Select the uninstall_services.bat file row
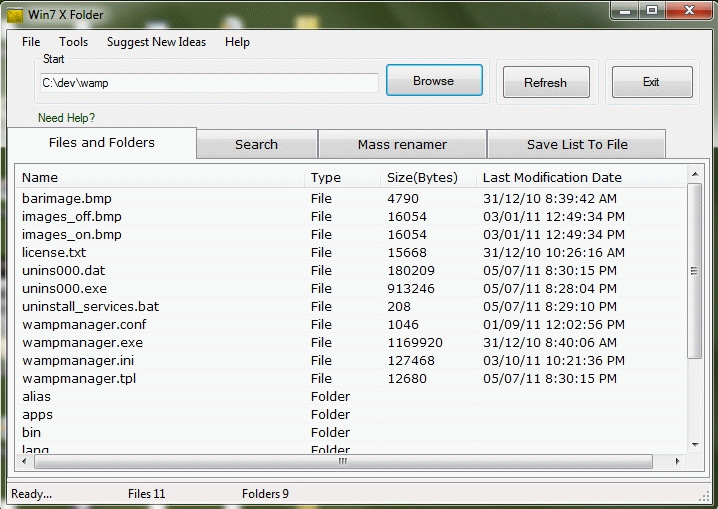The height and width of the screenshot is (509, 718). [351, 307]
